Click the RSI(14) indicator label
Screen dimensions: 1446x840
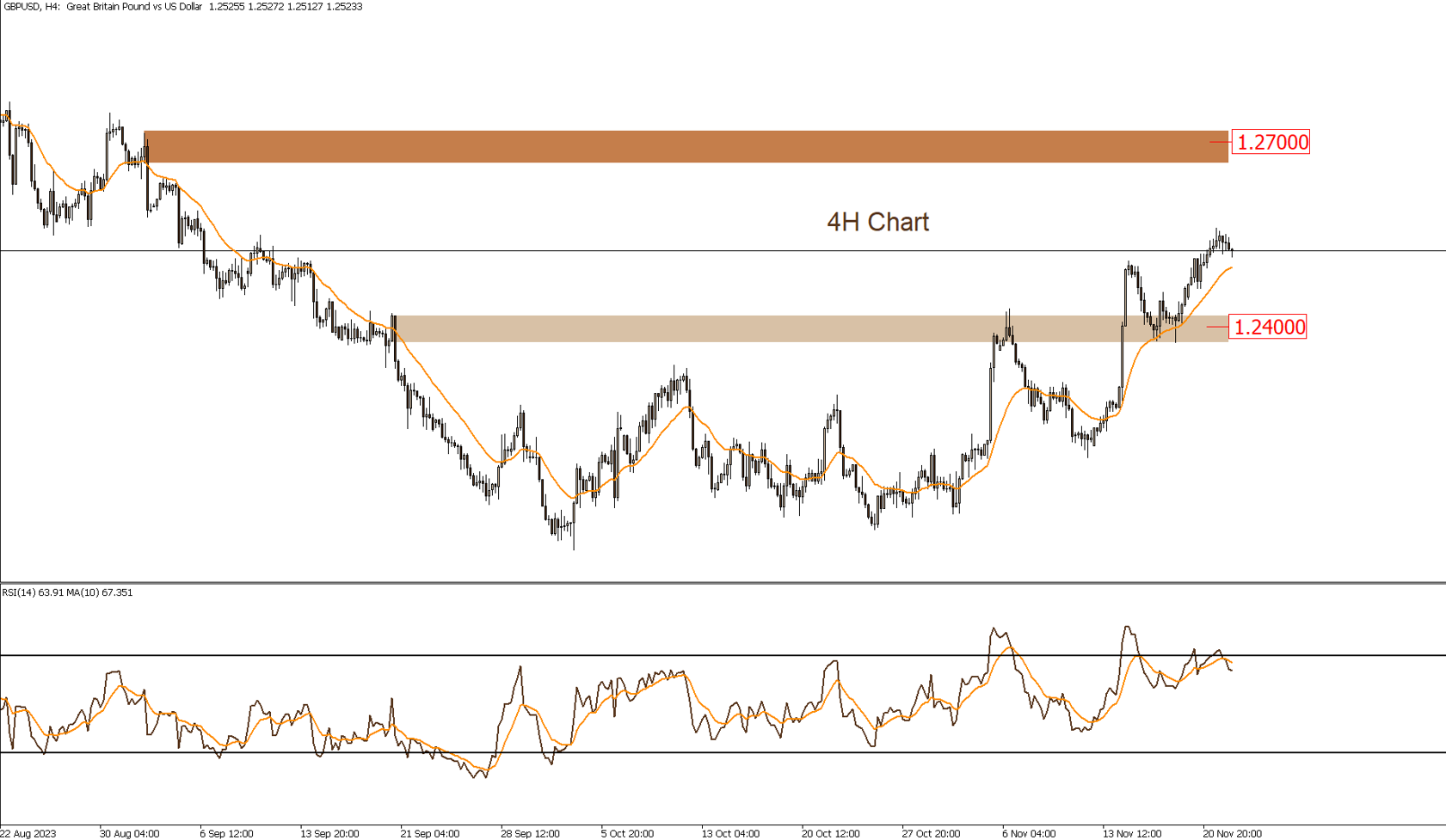click(x=67, y=592)
